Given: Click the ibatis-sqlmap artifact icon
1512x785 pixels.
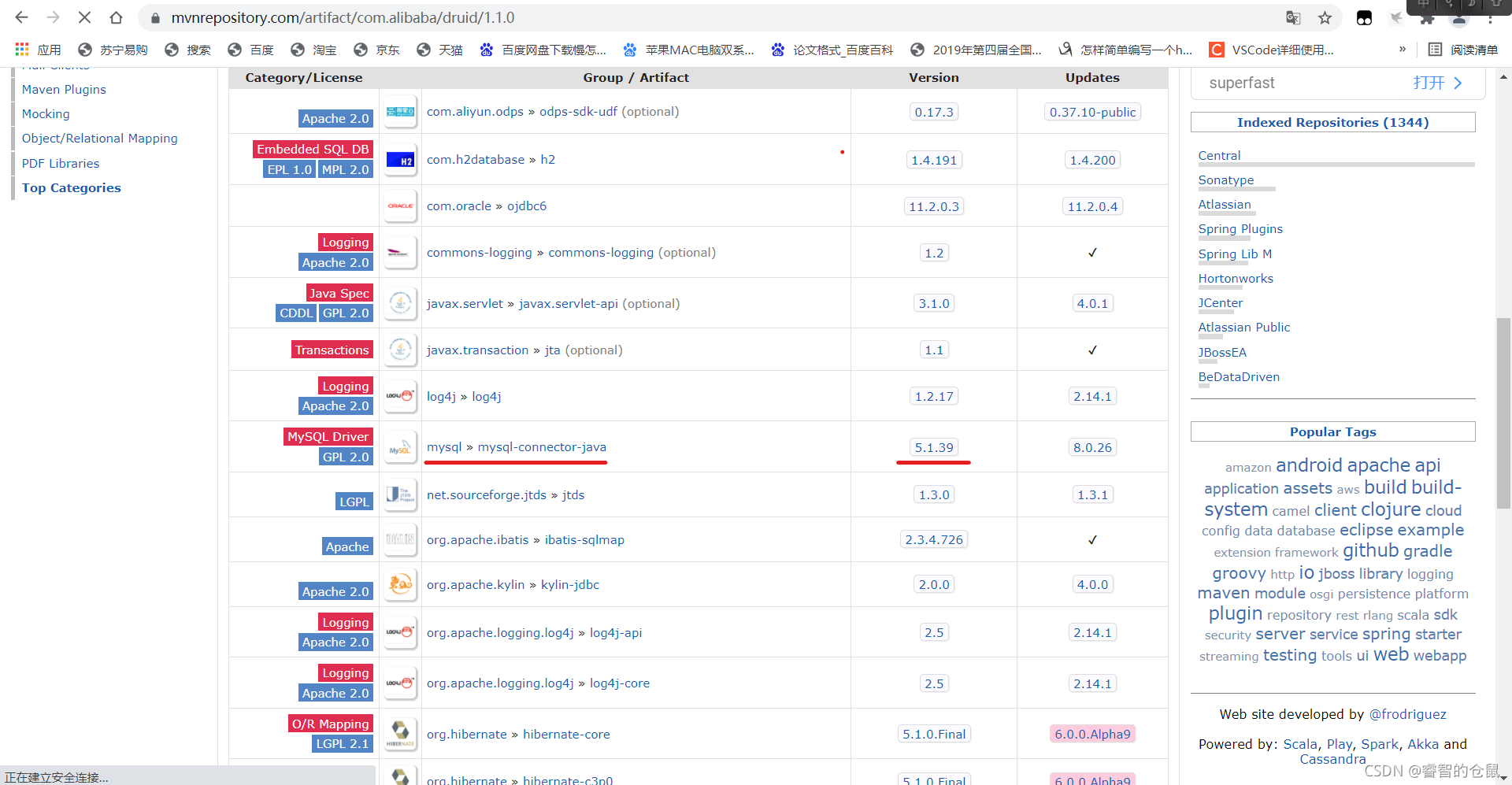Looking at the screenshot, I should point(401,540).
